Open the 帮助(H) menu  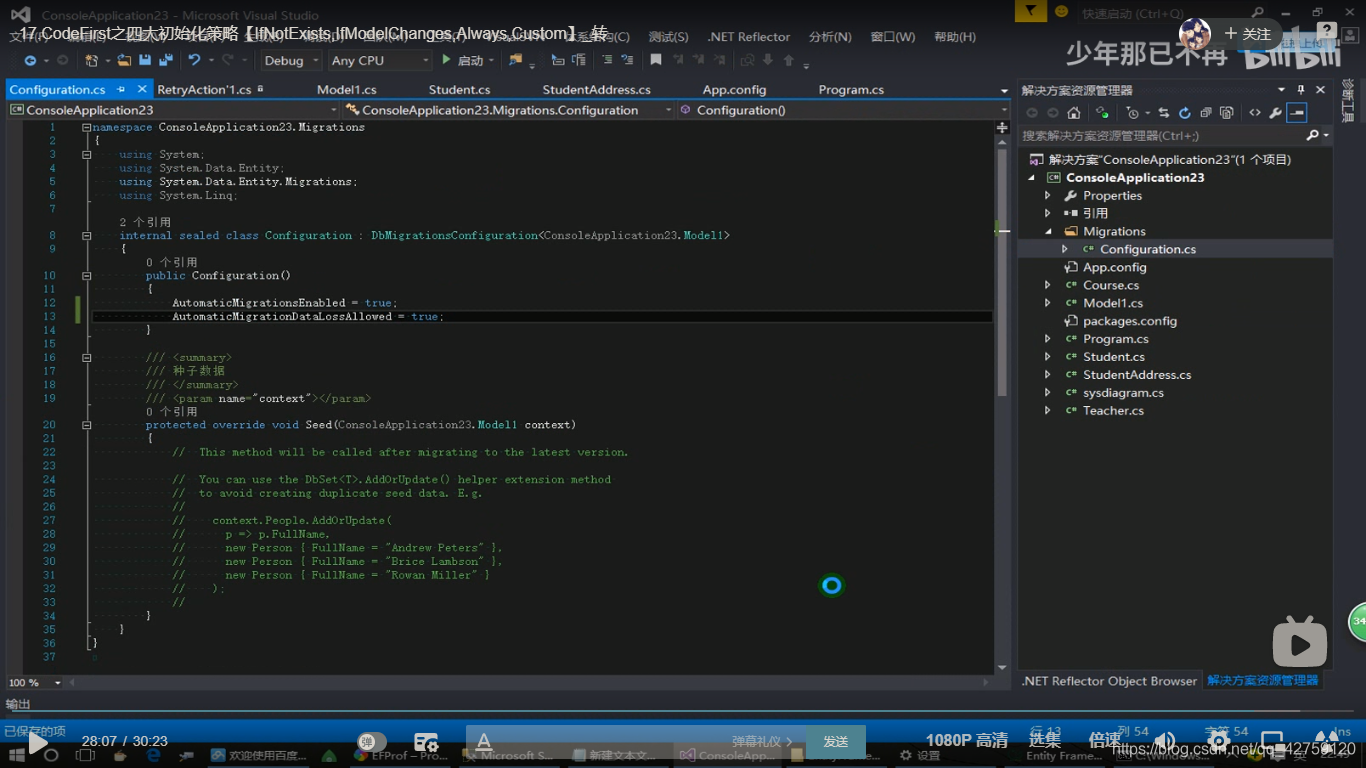tap(954, 37)
